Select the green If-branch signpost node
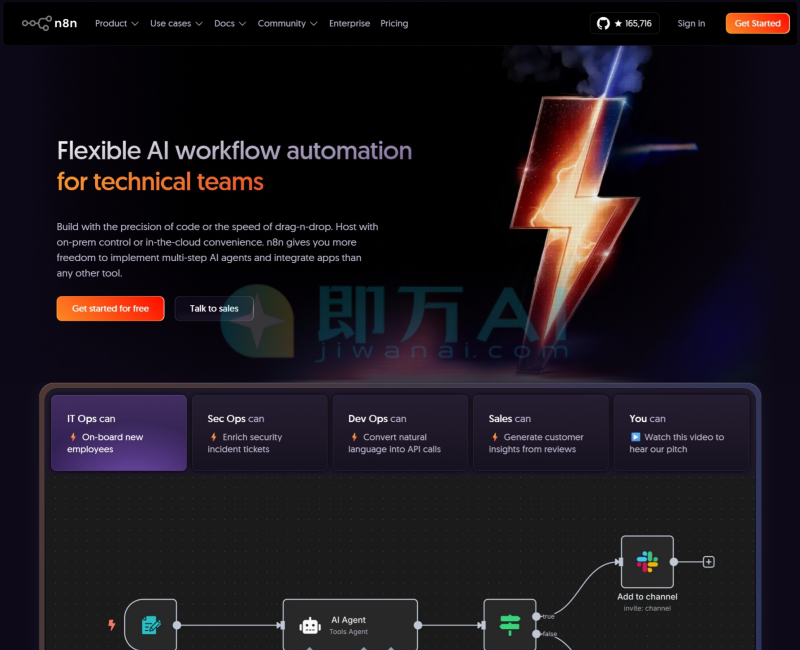The height and width of the screenshot is (650, 800). click(x=510, y=625)
